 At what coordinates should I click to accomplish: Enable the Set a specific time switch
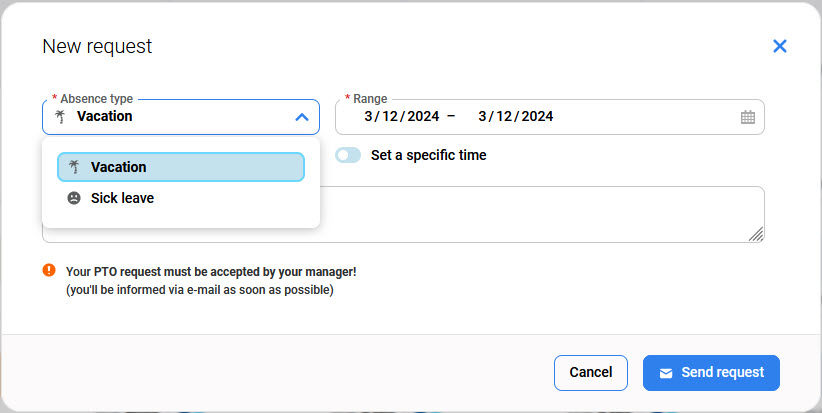tap(348, 155)
